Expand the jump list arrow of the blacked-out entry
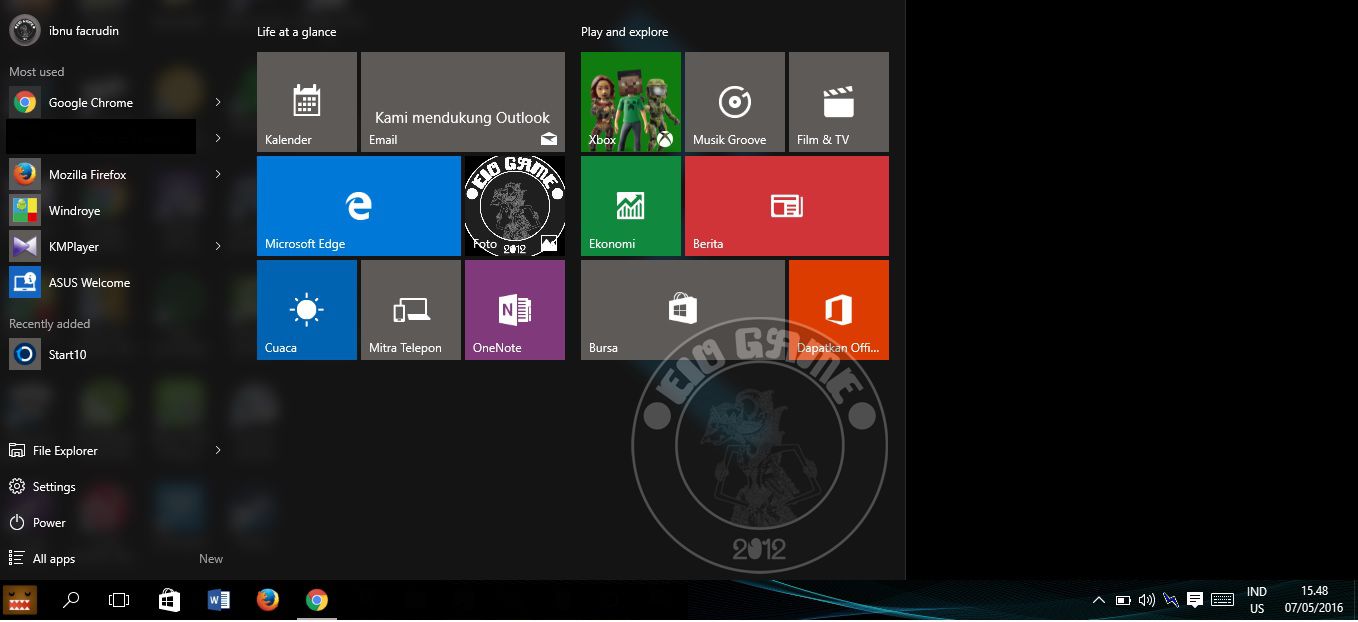This screenshot has width=1358, height=622. pyautogui.click(x=218, y=138)
